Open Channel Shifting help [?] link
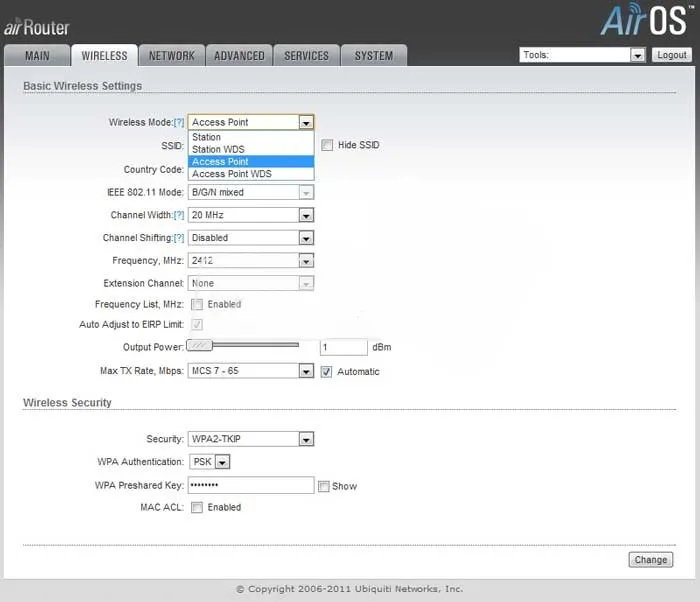The width and height of the screenshot is (700, 602). click(x=179, y=238)
